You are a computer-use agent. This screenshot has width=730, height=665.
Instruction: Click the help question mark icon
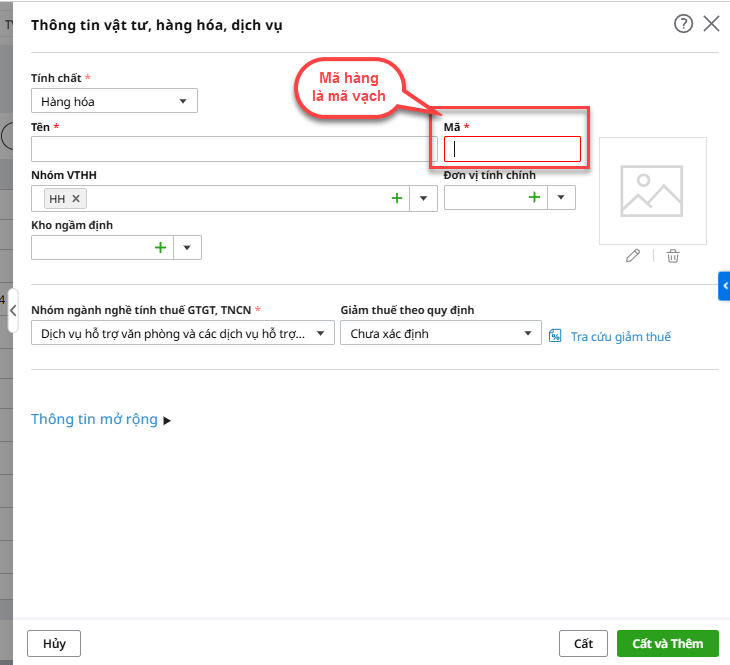point(683,24)
